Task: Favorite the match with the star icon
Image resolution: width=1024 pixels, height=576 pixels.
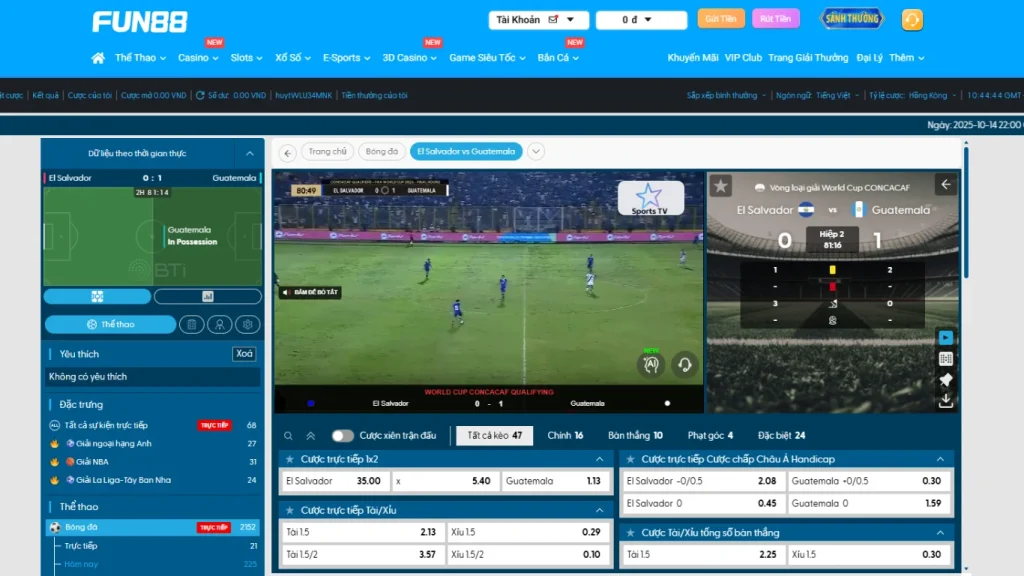Action: pos(721,185)
